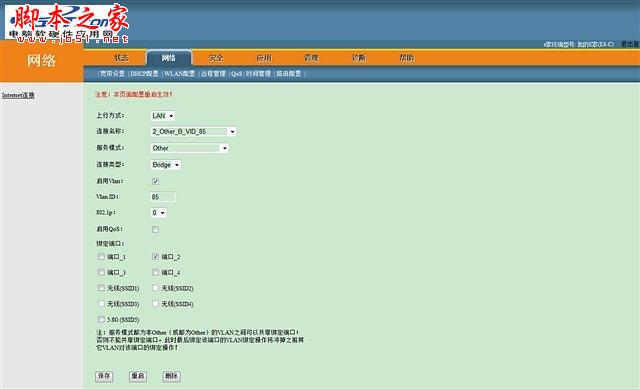
Task: Check the 端口_1 binding checkbox
Action: [101, 257]
